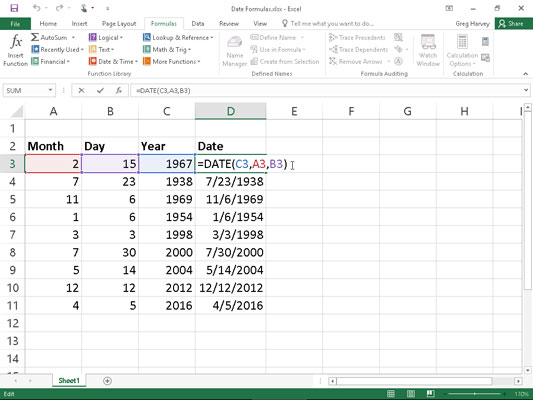The height and width of the screenshot is (400, 533).
Task: Open the Logical functions list
Action: click(x=106, y=37)
